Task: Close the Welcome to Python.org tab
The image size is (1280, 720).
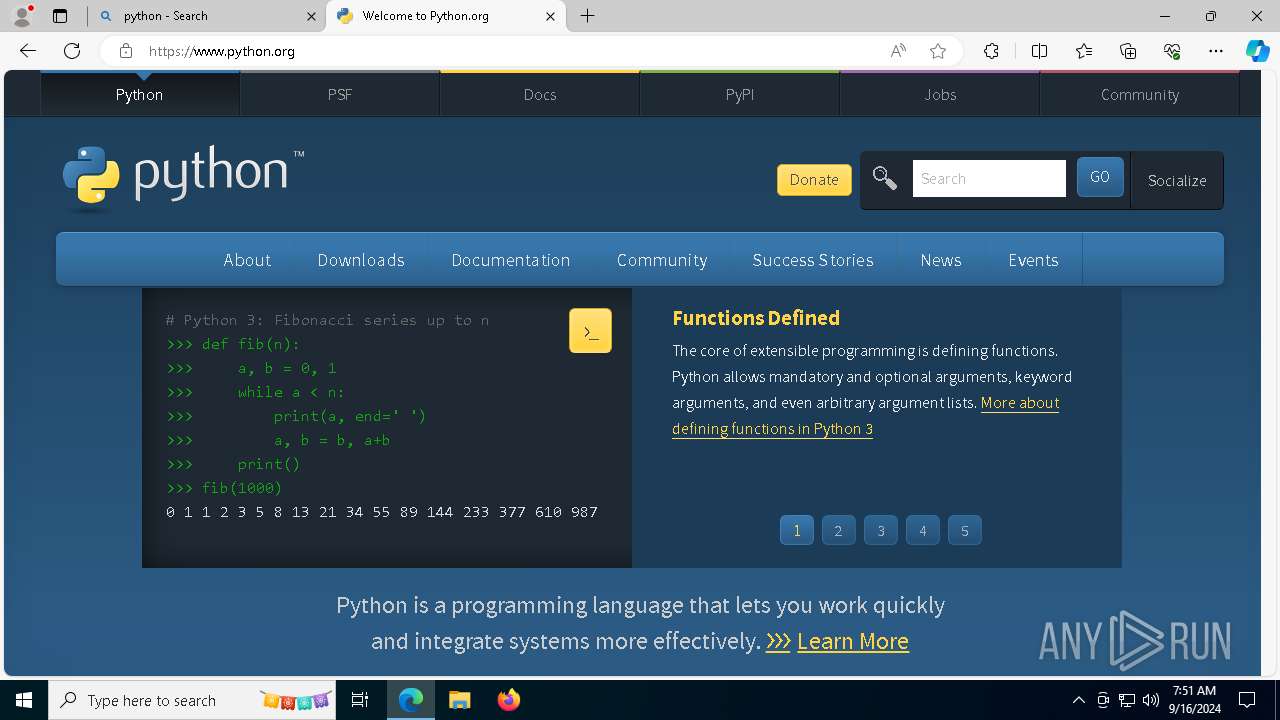Action: (550, 16)
